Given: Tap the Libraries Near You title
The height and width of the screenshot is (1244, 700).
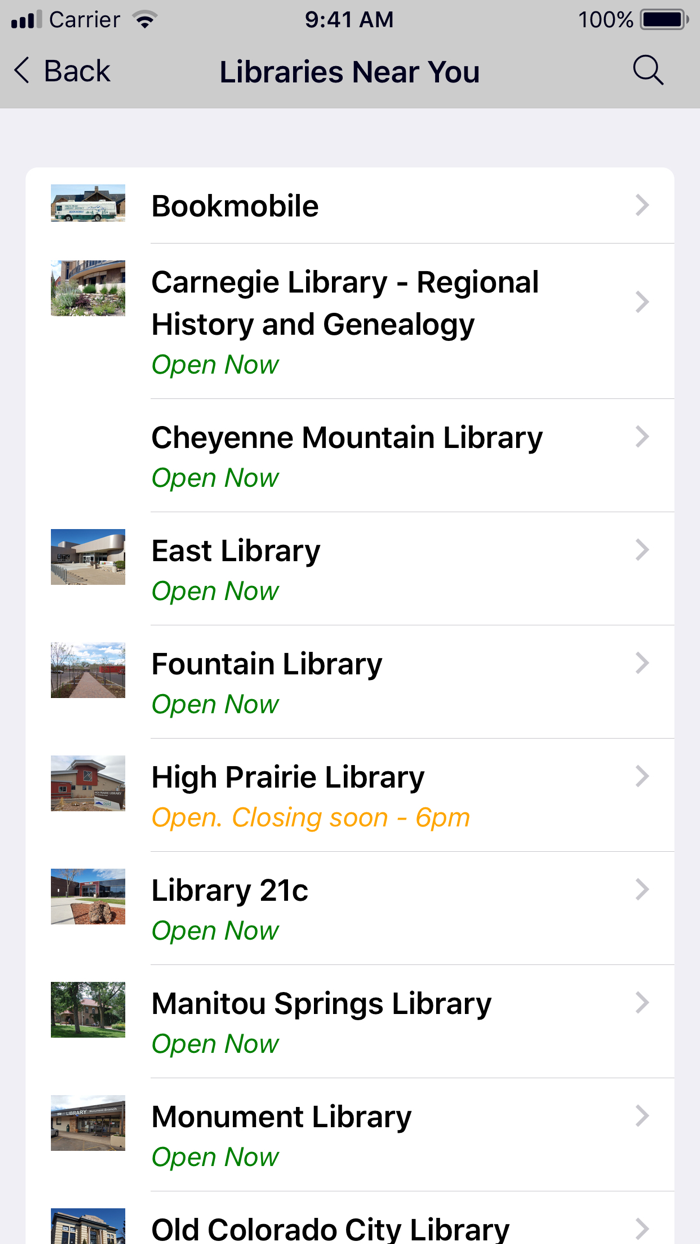Looking at the screenshot, I should (349, 71).
